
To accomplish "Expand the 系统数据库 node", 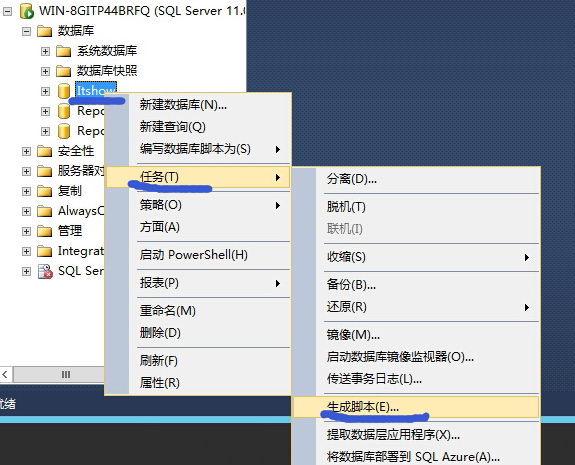I will 45,51.
